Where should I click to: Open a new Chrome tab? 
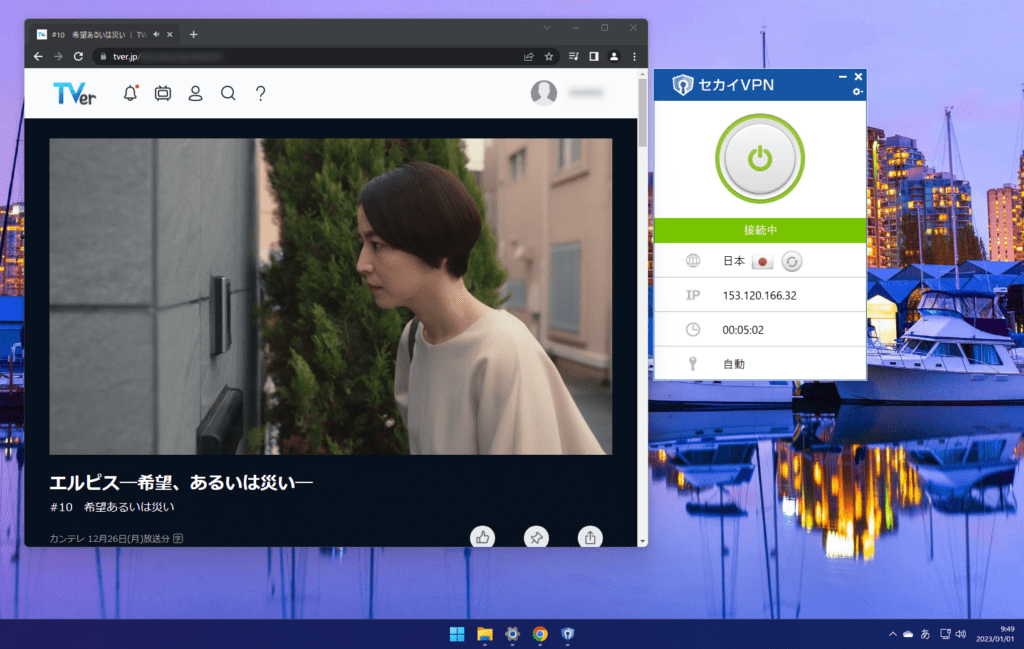(193, 35)
